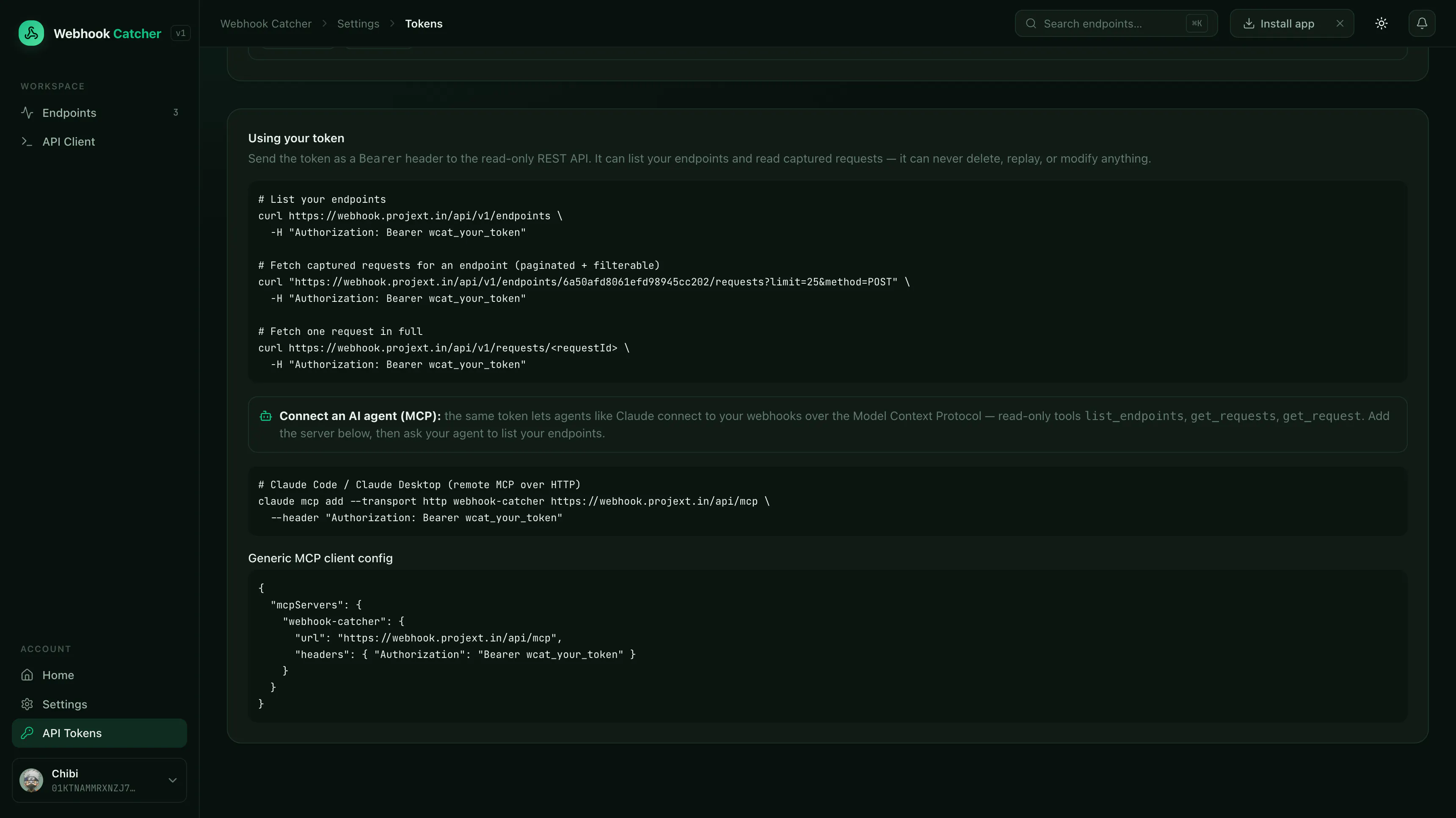Click the Chibi user ID text

[x=93, y=788]
